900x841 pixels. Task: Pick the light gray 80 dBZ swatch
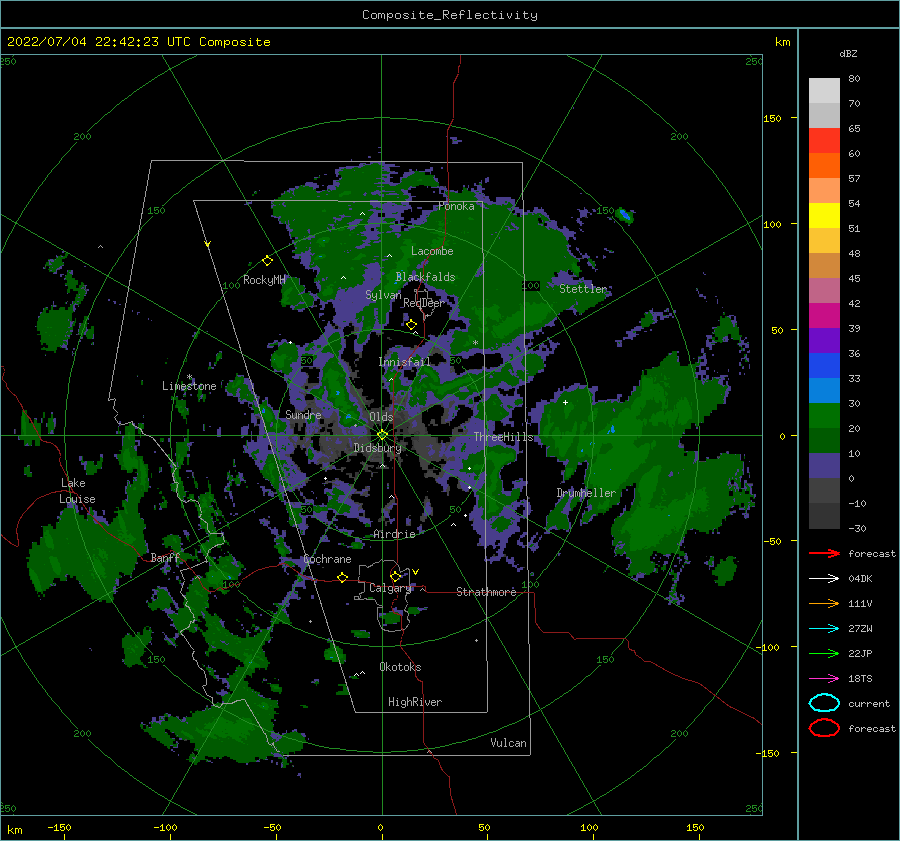click(824, 91)
